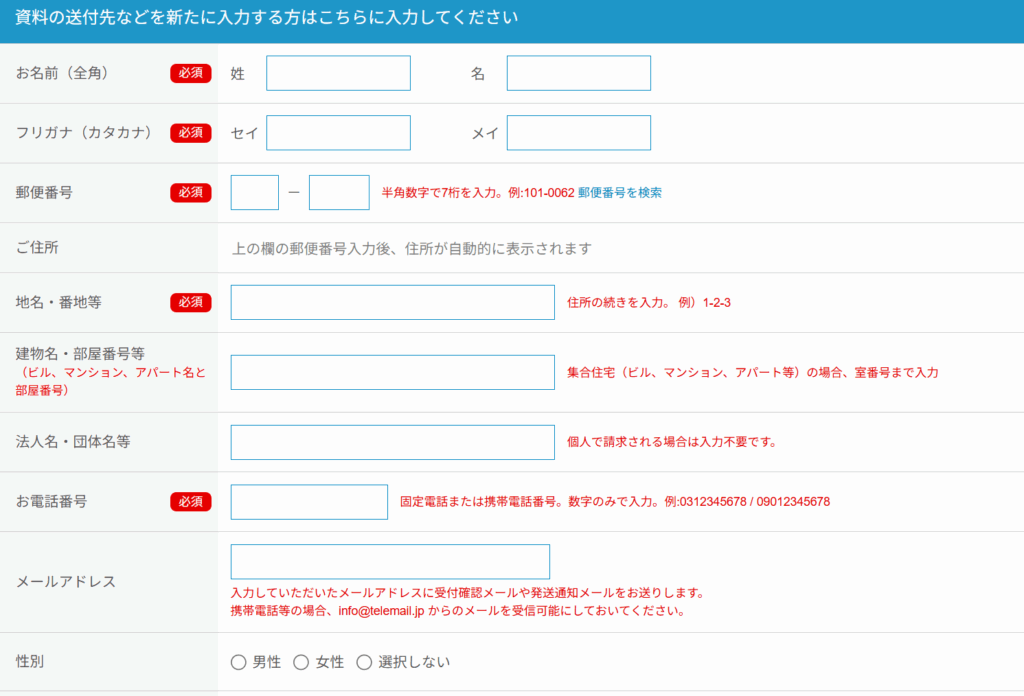Screen dimensions: 1024x696
Task: Select the 男性 gender radio button
Action: (238, 661)
